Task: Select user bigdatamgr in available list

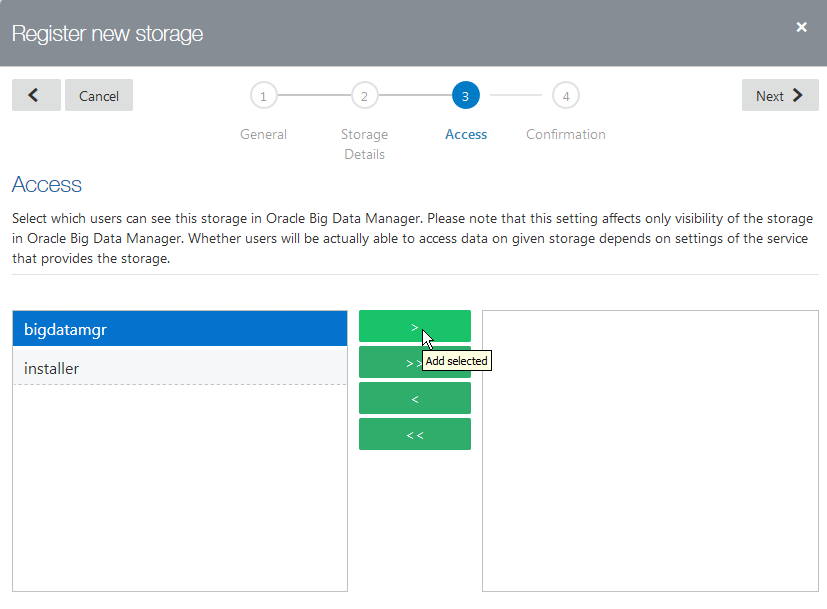Action: [x=180, y=329]
